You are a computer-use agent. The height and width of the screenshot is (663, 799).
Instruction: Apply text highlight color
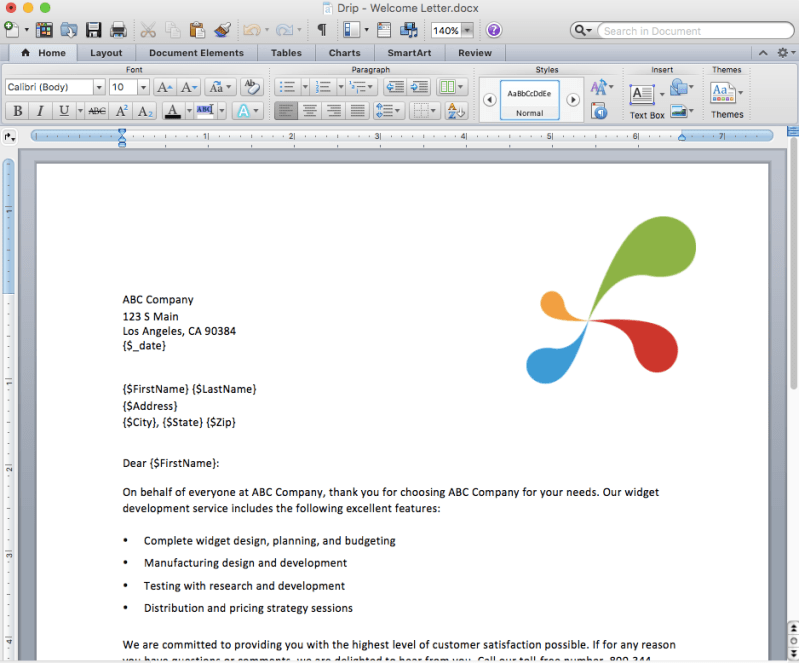(205, 111)
